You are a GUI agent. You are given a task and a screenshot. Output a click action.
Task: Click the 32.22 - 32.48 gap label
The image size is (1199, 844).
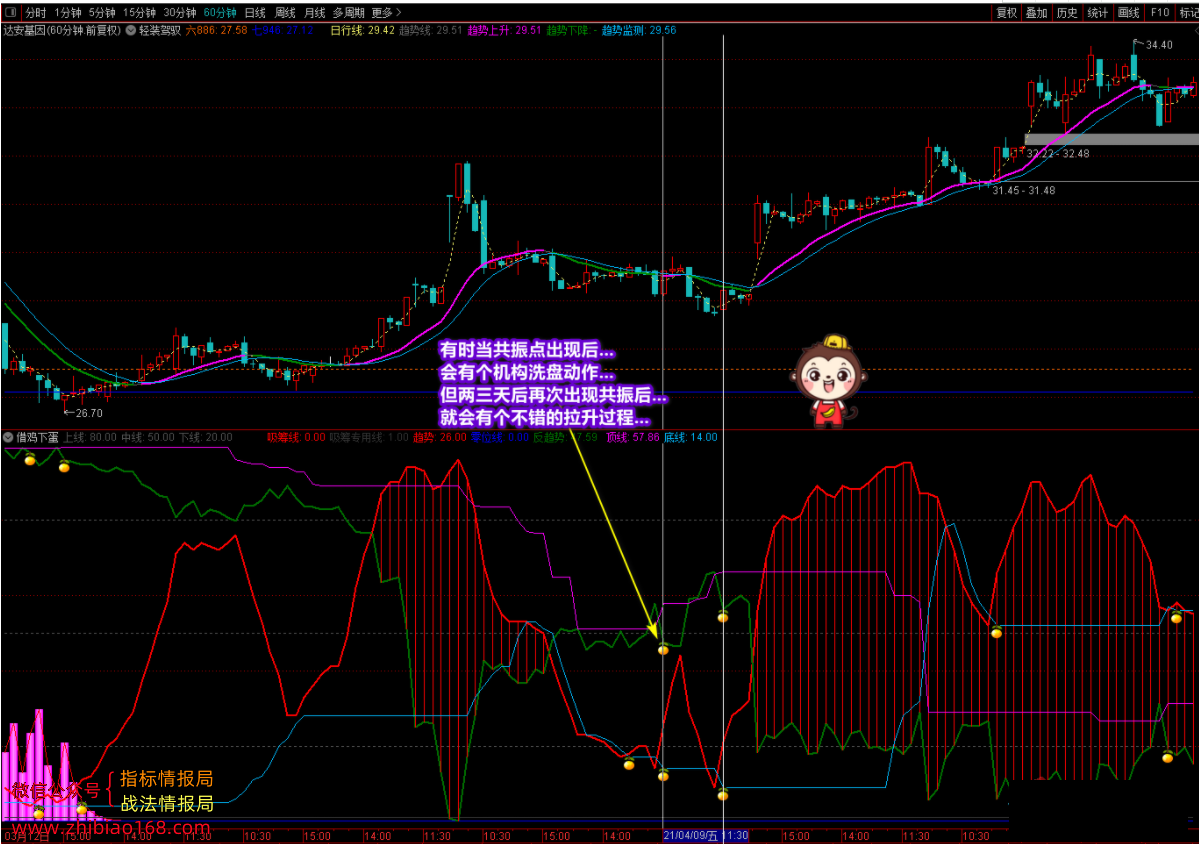pos(1058,154)
